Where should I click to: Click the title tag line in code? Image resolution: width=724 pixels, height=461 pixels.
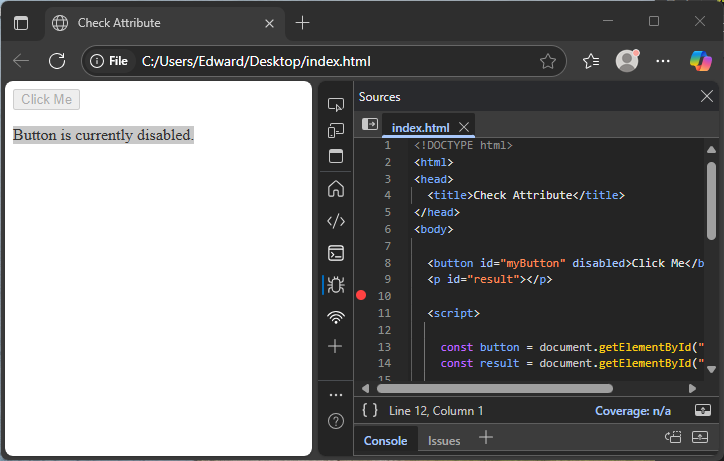[x=526, y=195]
